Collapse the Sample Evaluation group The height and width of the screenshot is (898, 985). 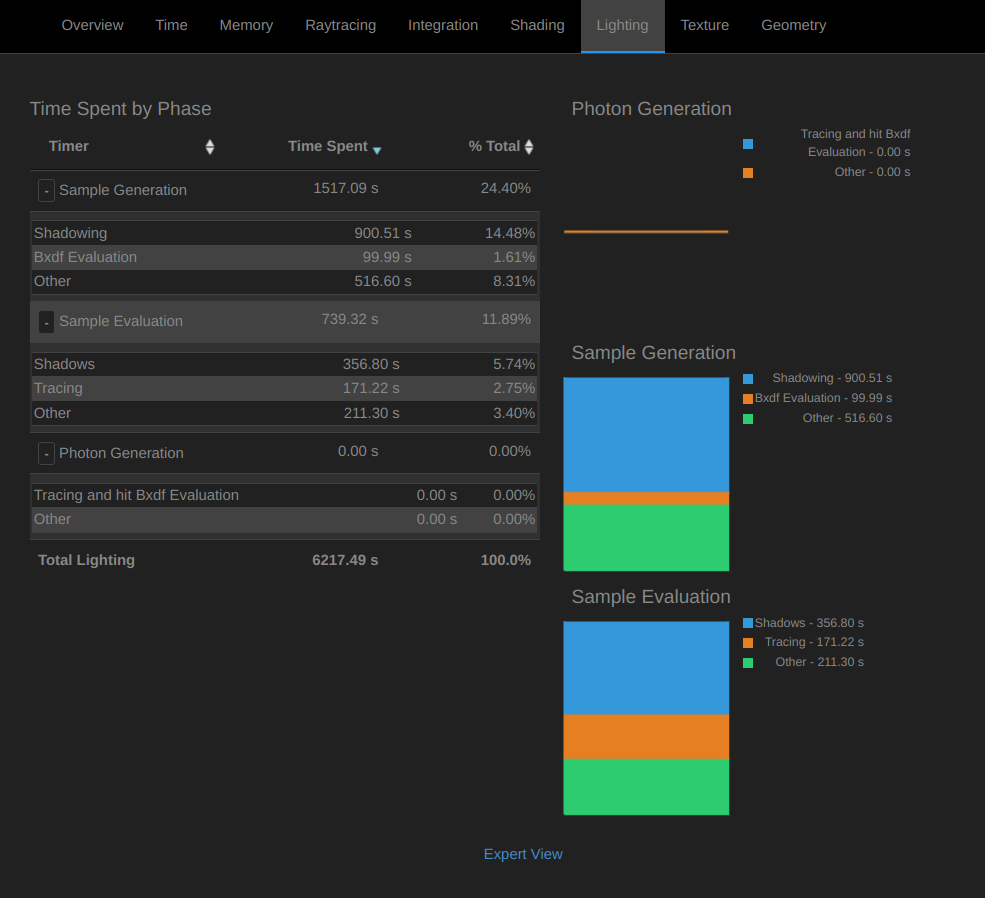(x=46, y=322)
